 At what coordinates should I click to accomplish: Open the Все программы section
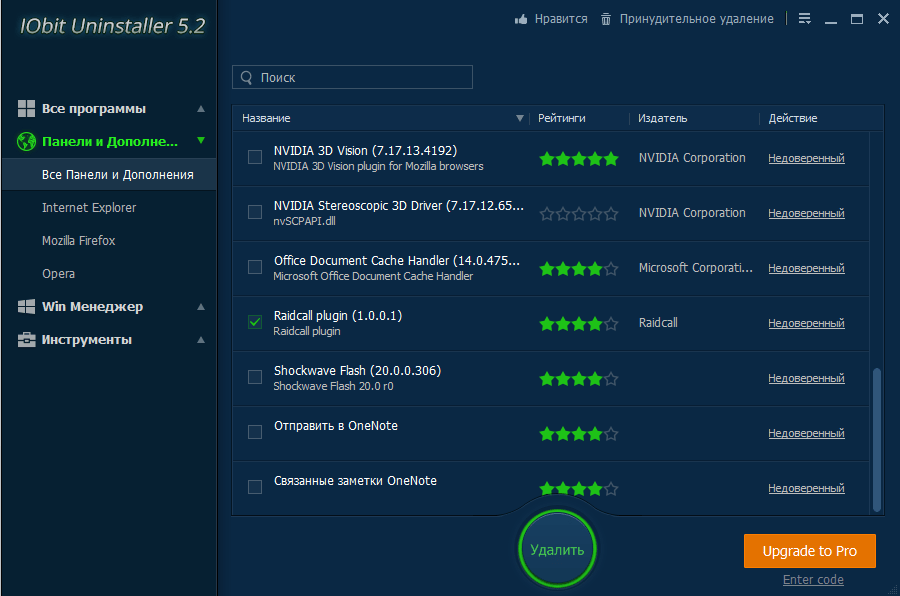pos(94,109)
